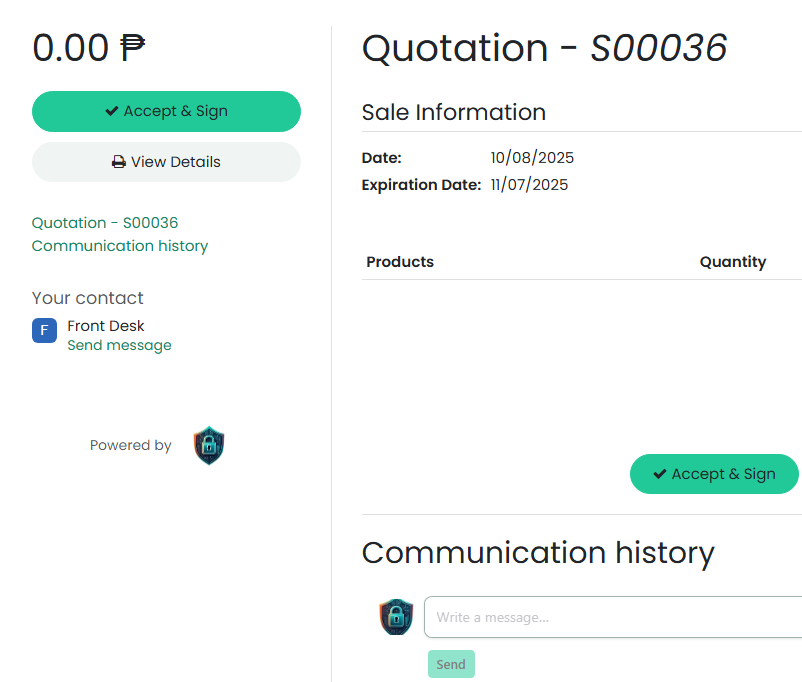This screenshot has height=682, width=802.
Task: Open the Send message link under Front Desk
Action: (x=119, y=345)
